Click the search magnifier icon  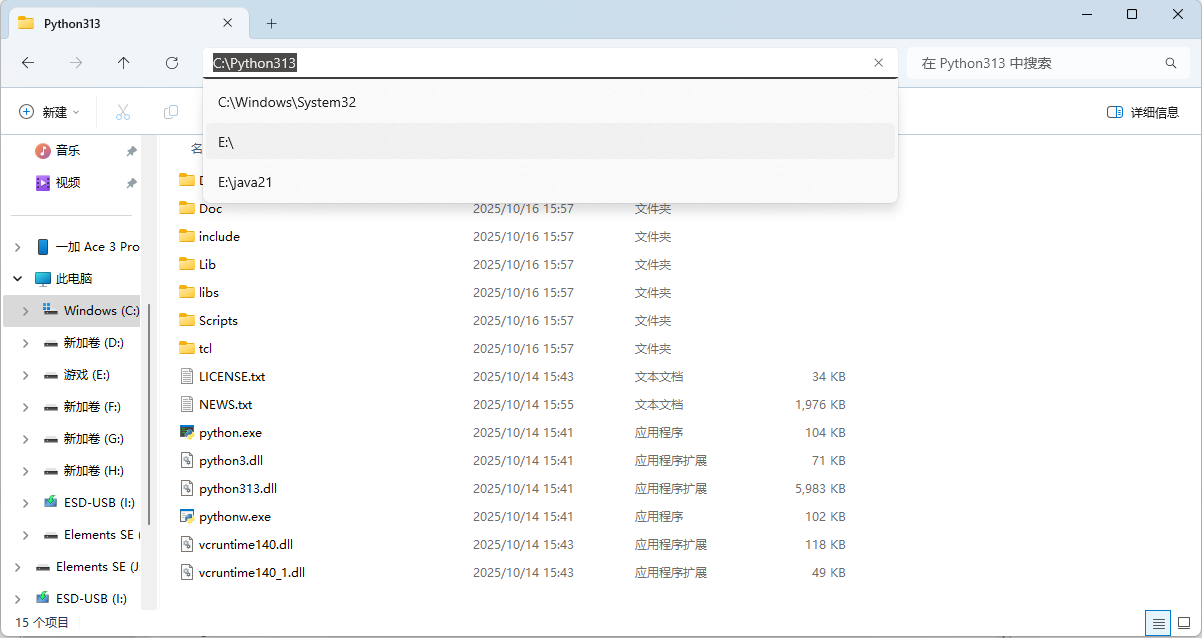click(1171, 63)
